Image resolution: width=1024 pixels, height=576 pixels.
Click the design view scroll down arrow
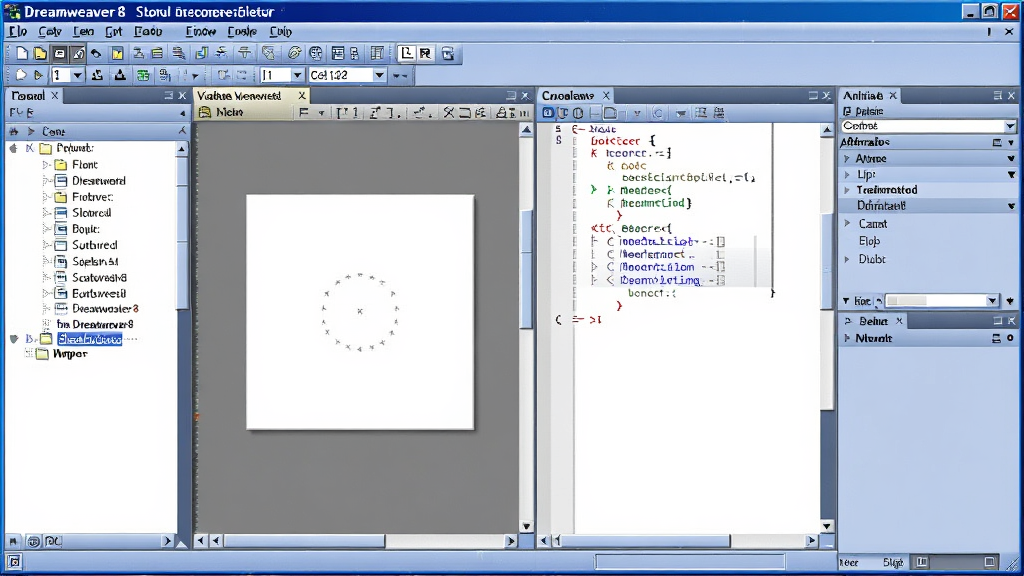coord(526,526)
